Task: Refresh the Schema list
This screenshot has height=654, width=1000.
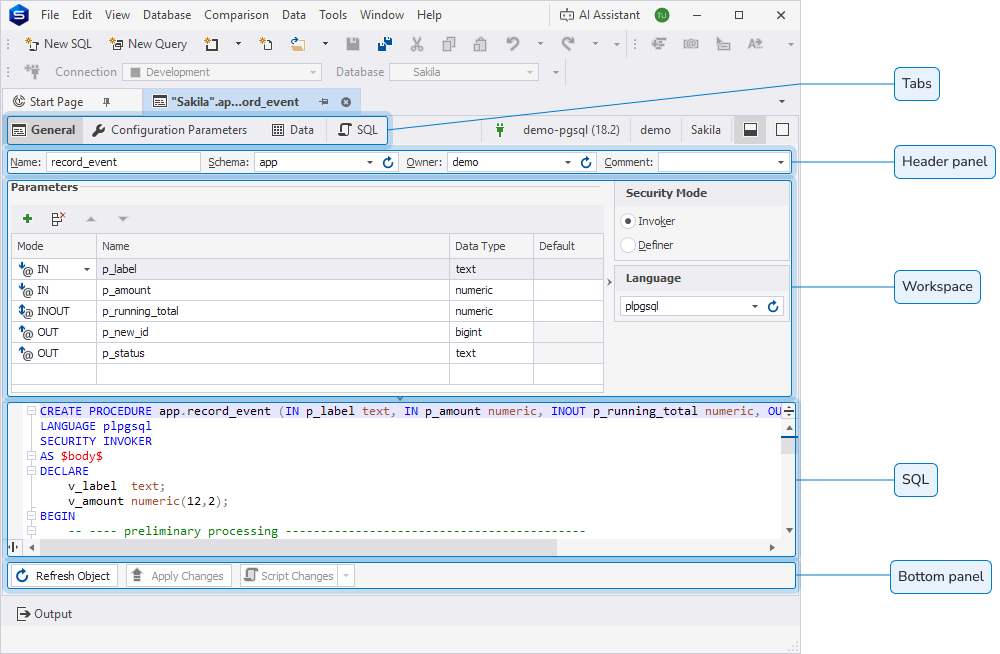Action: (x=388, y=163)
